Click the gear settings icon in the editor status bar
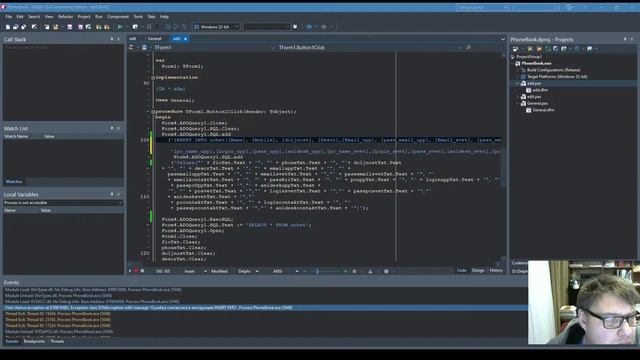Viewport: 640px width, 360px height. click(x=386, y=271)
